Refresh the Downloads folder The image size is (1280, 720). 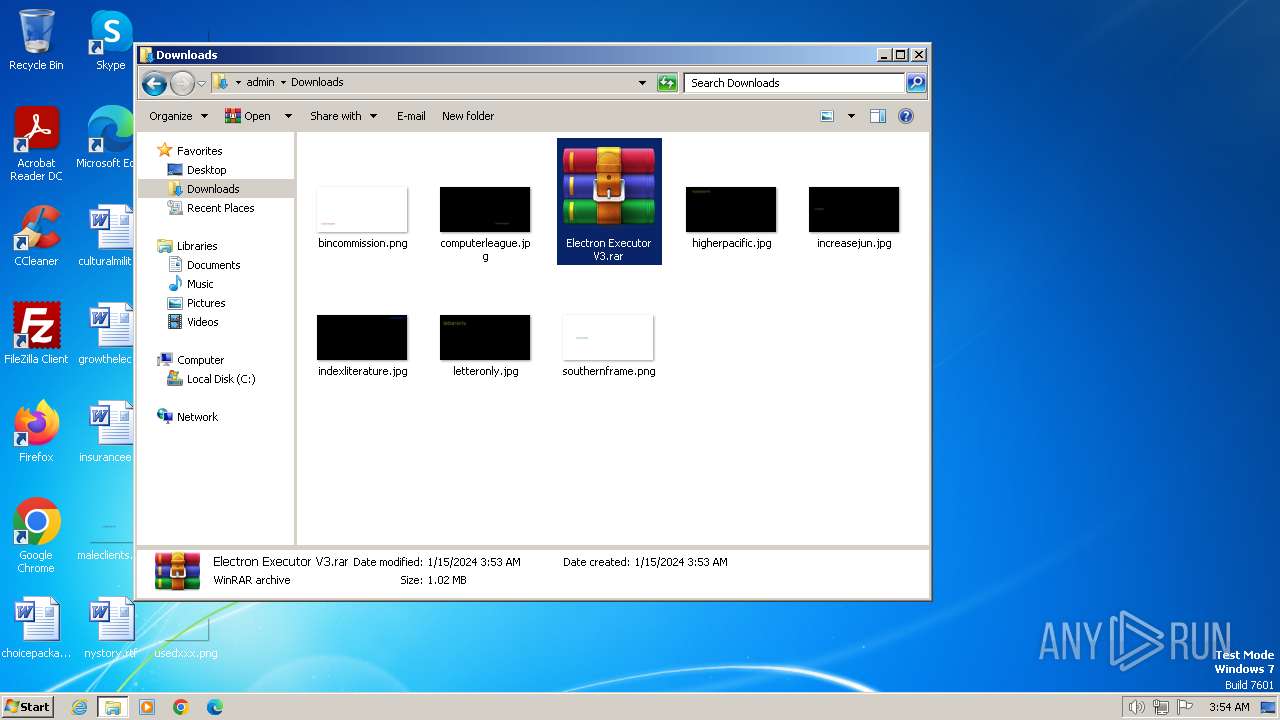pos(667,83)
